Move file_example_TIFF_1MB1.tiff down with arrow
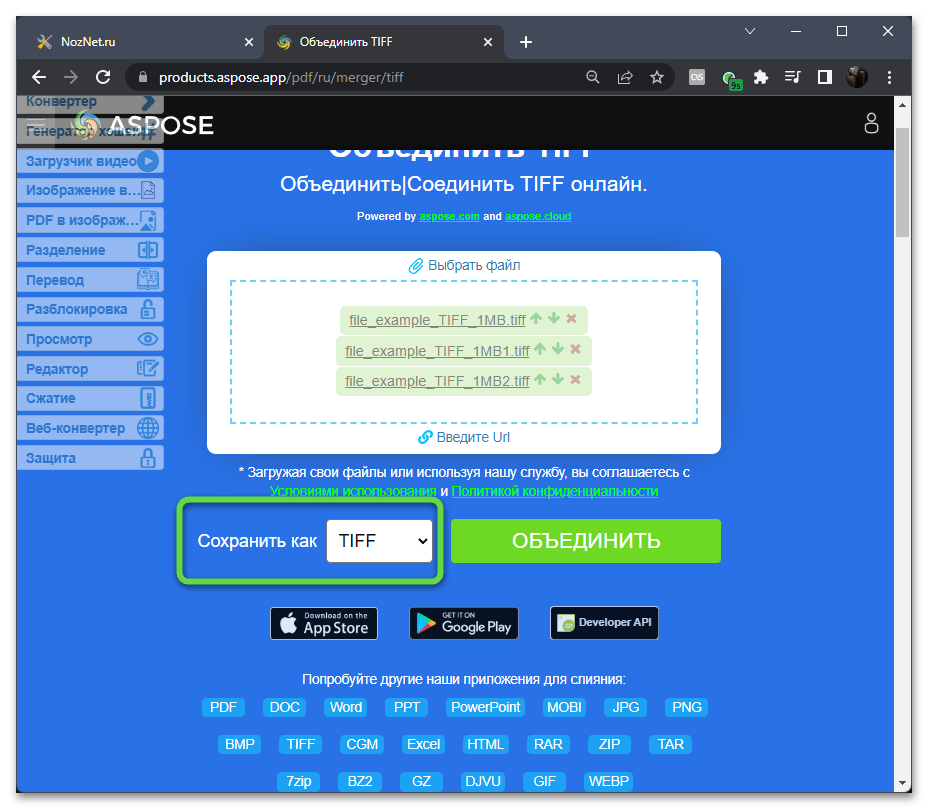Image resolution: width=928 pixels, height=809 pixels. (x=558, y=349)
